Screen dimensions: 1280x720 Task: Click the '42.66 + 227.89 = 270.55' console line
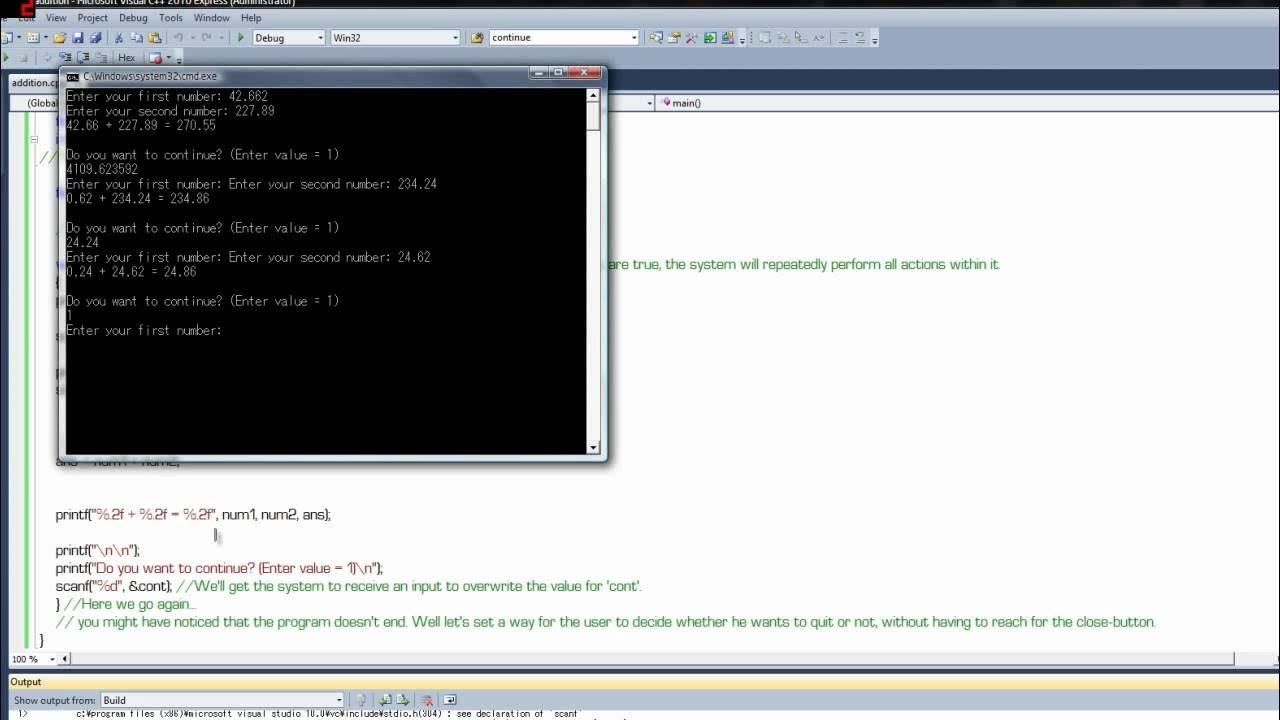coord(141,126)
